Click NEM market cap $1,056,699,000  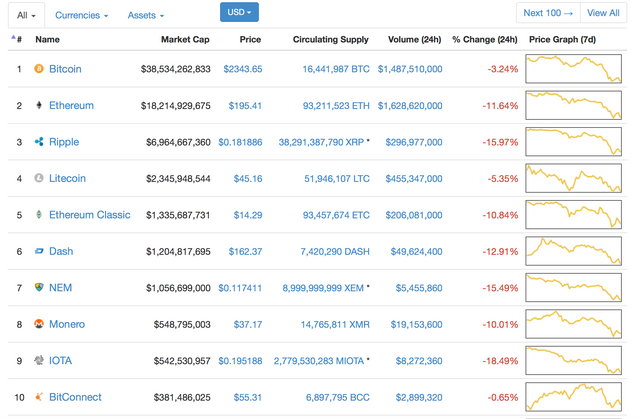(178, 288)
